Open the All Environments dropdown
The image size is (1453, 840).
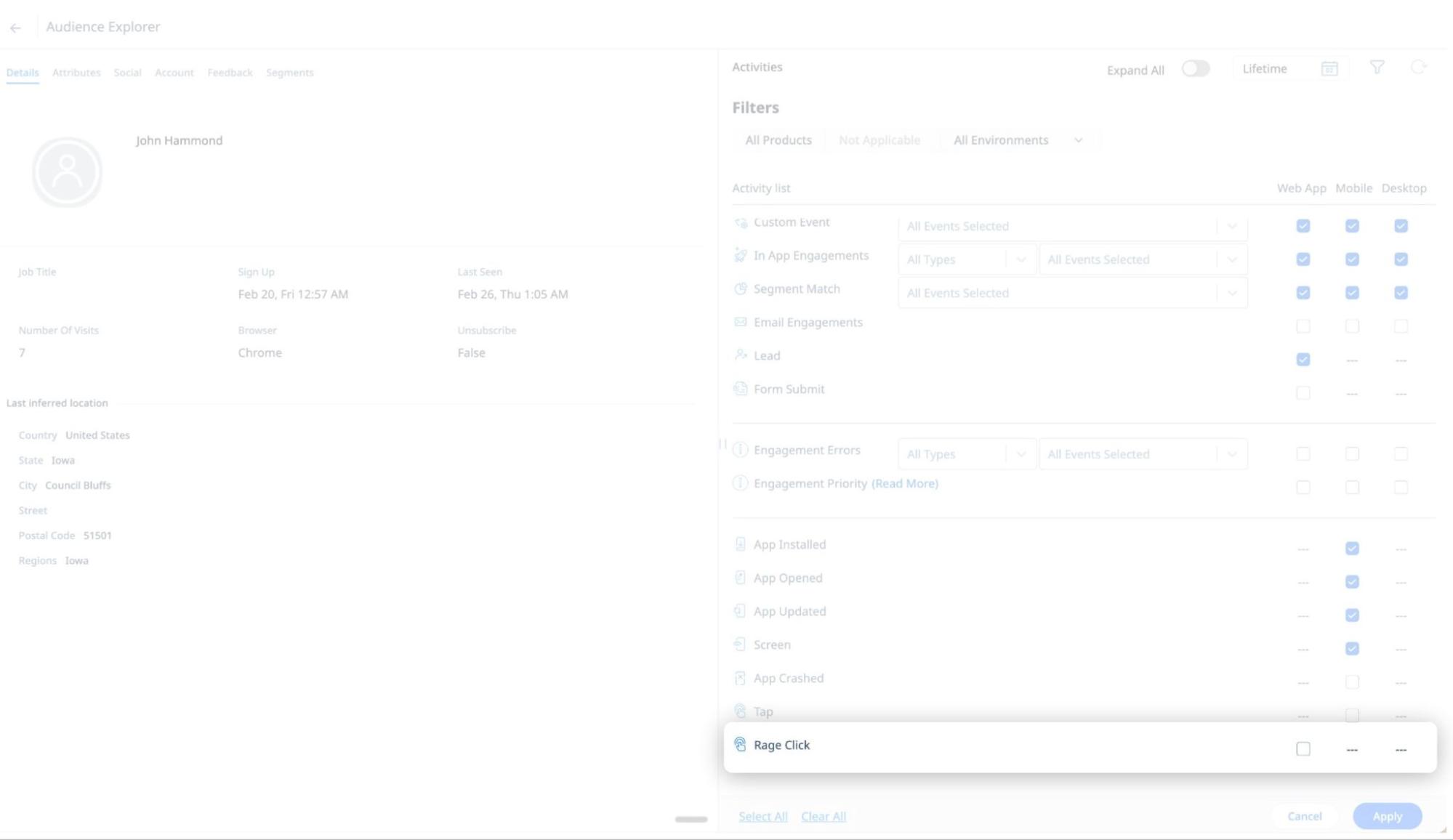[1017, 140]
